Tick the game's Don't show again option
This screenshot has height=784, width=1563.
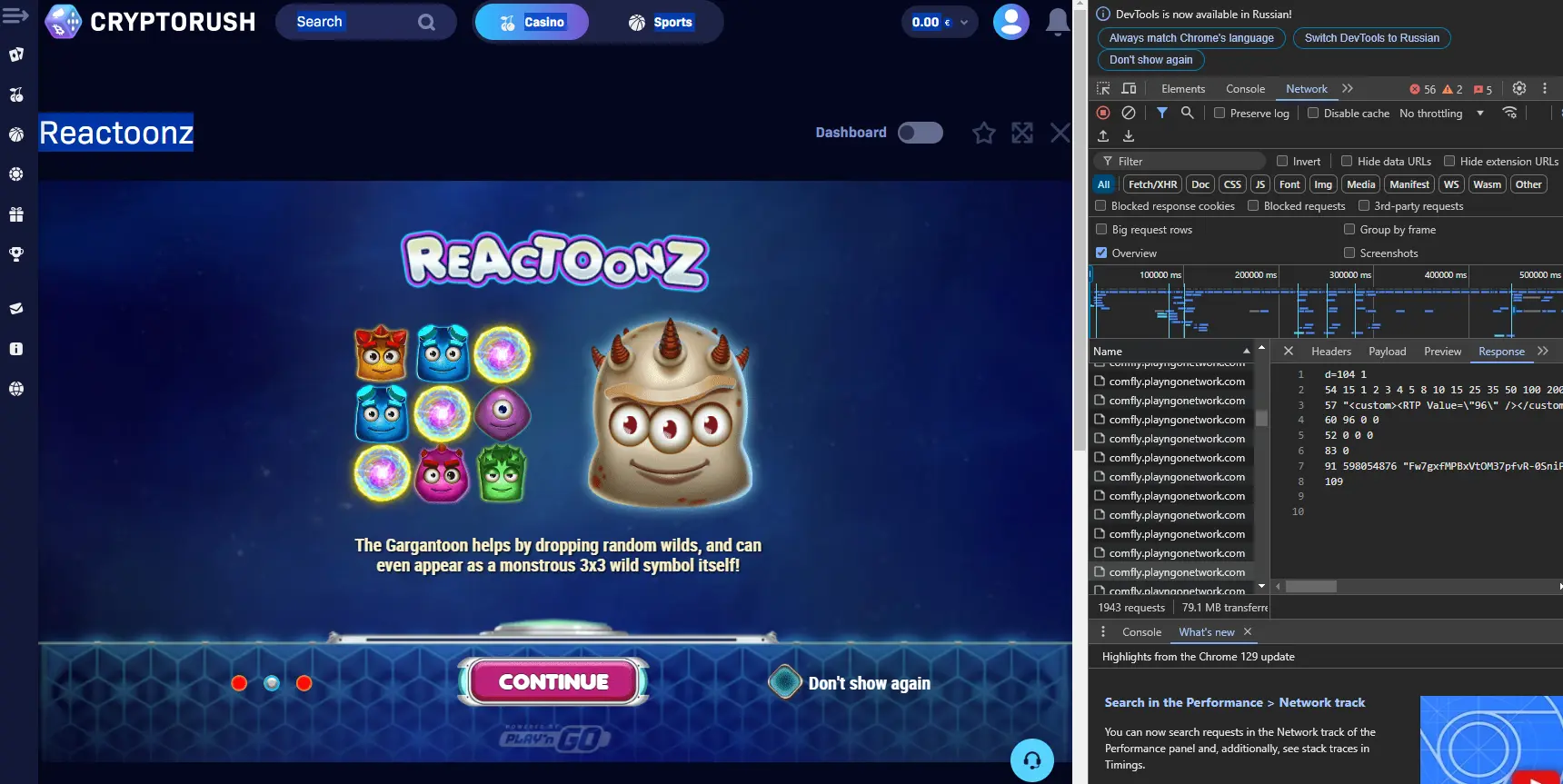tap(784, 682)
